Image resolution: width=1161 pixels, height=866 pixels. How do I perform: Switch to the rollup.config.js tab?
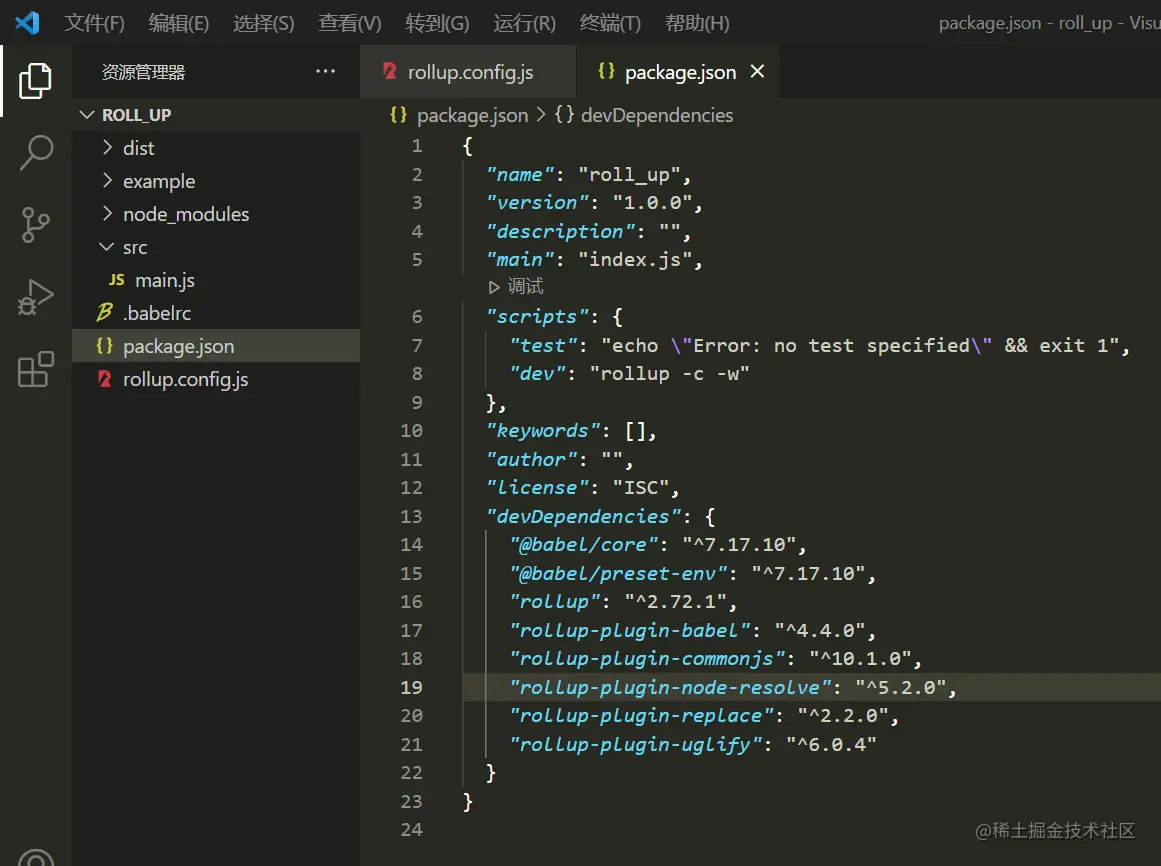point(468,72)
